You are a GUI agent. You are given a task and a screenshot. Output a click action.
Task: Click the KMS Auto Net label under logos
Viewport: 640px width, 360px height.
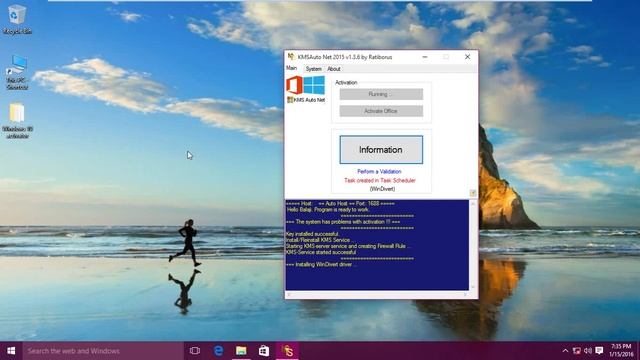pos(306,100)
